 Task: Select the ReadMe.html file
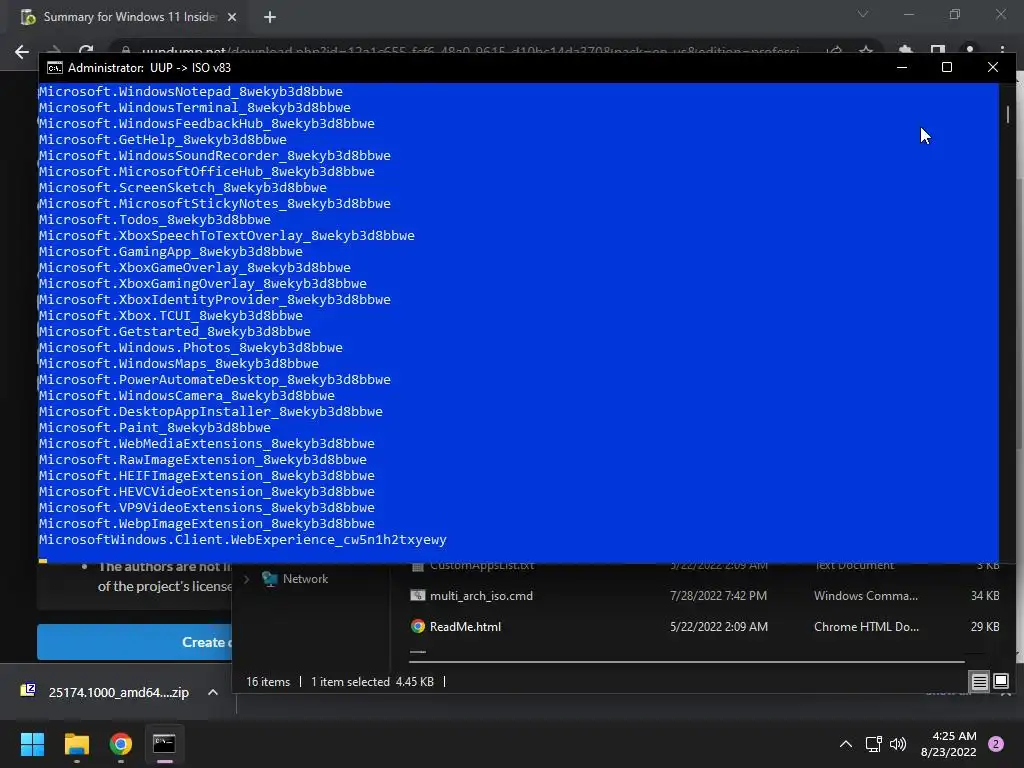click(x=465, y=627)
